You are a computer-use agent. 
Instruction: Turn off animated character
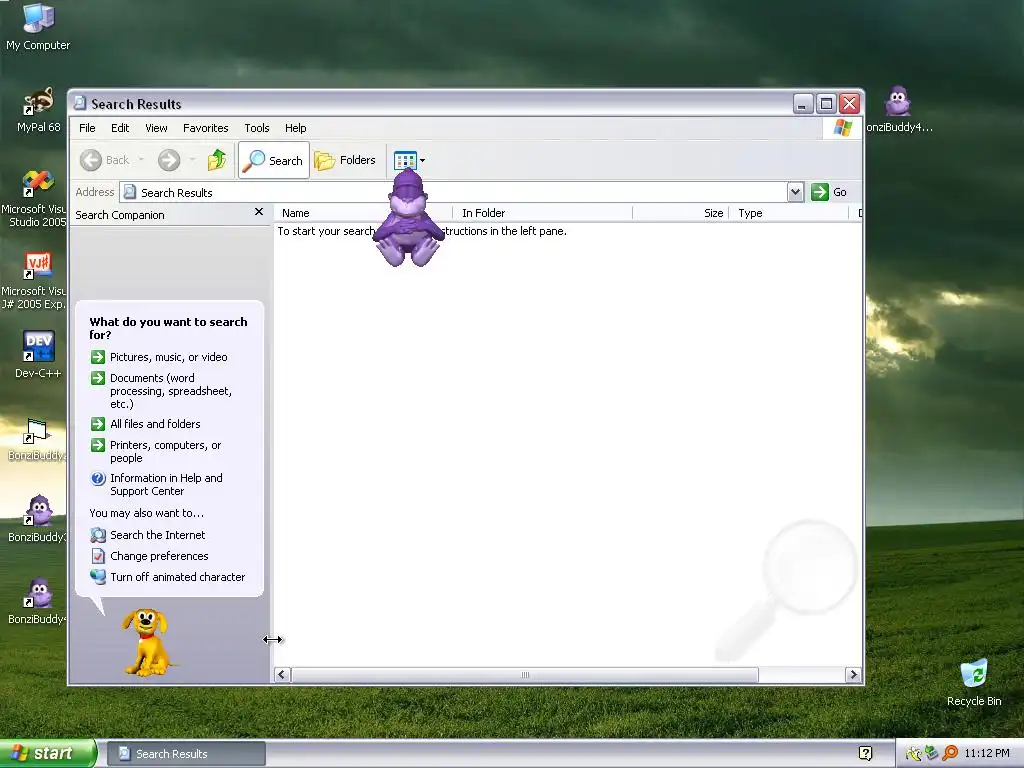(x=168, y=577)
